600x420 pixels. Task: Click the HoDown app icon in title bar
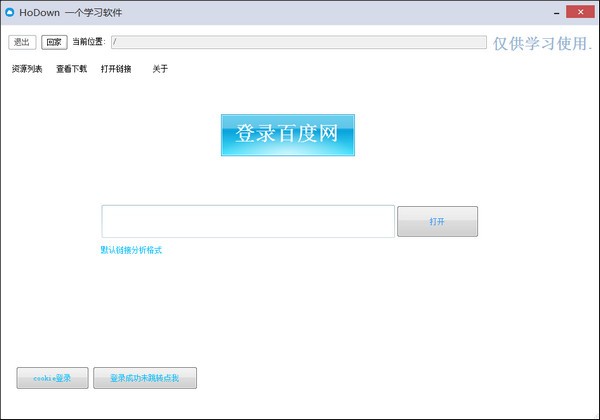click(10, 12)
